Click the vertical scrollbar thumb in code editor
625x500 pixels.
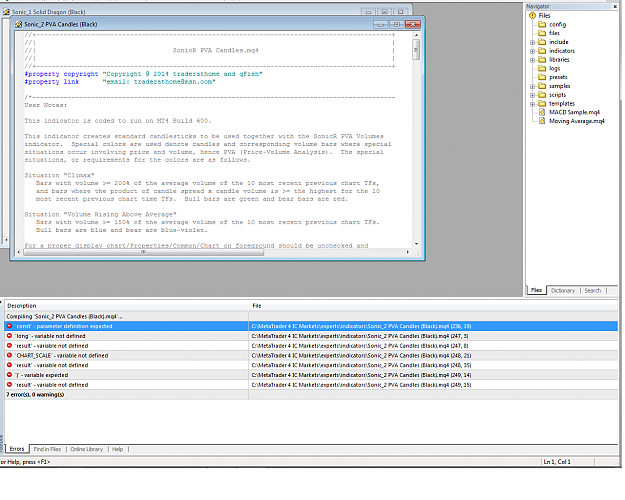pos(416,50)
